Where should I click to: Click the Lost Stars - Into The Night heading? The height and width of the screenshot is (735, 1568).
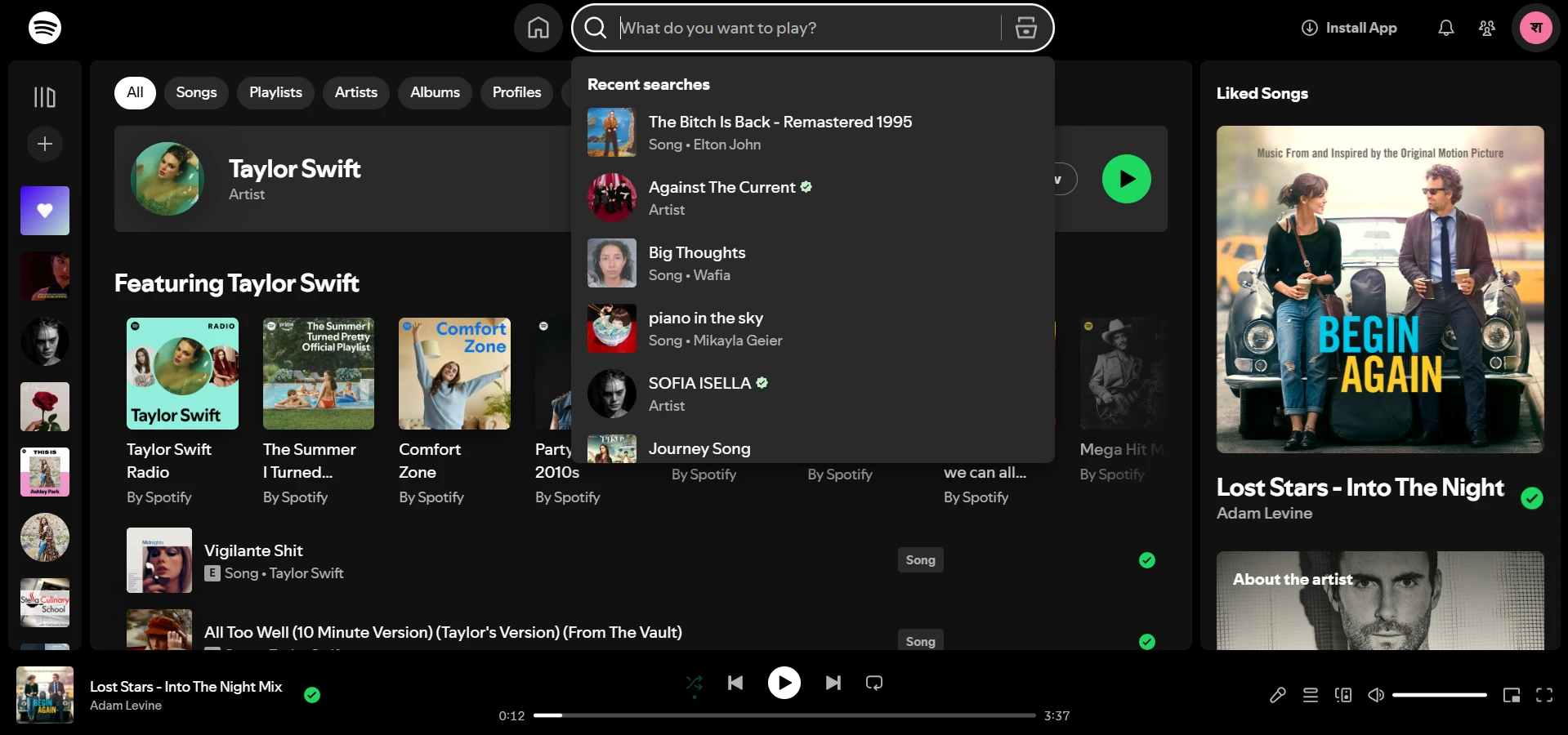1360,488
